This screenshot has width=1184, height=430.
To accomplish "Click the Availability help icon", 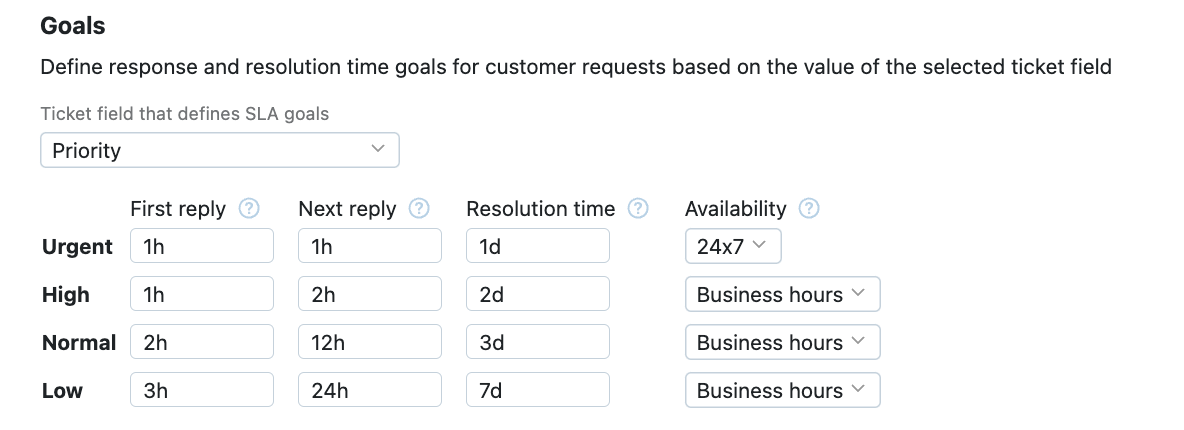I will point(810,209).
